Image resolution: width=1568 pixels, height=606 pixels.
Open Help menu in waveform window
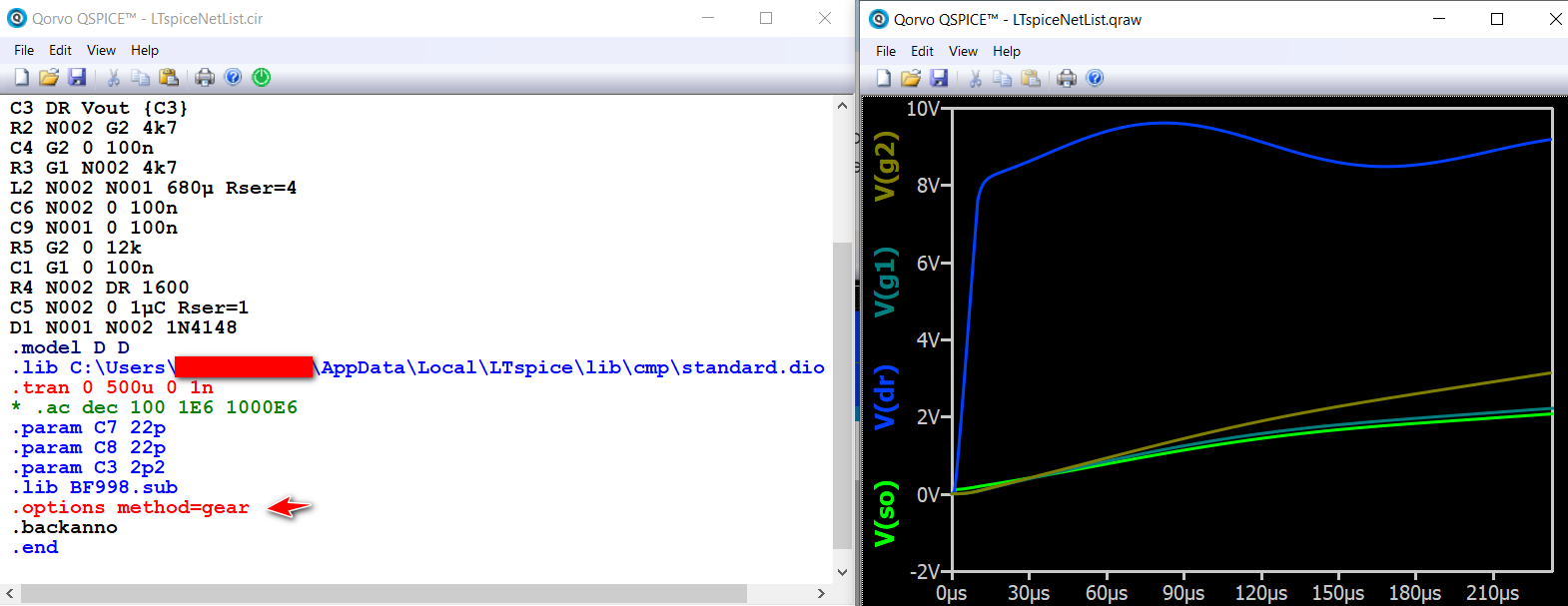click(x=1007, y=51)
